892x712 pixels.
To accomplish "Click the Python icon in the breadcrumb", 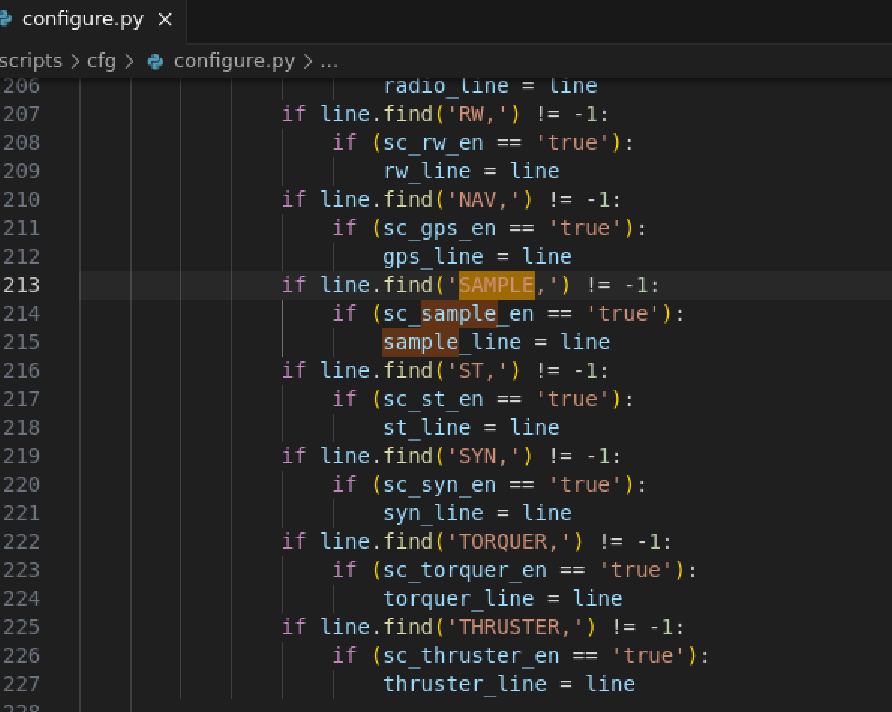I will pyautogui.click(x=155, y=61).
